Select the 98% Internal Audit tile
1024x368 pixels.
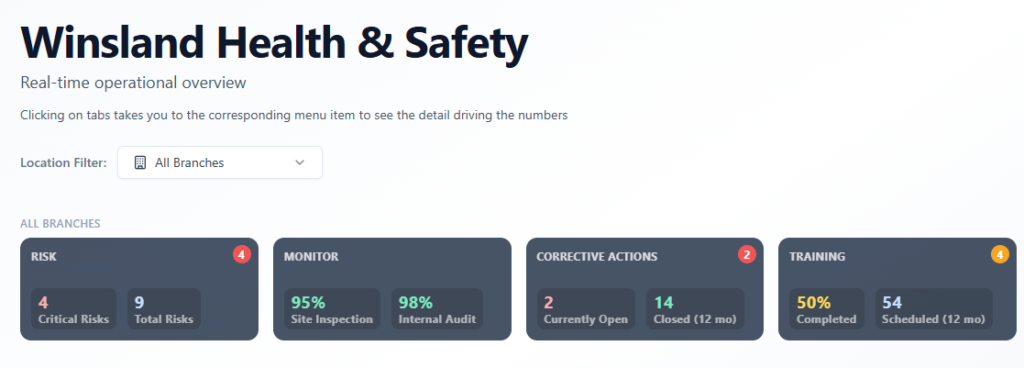point(437,309)
